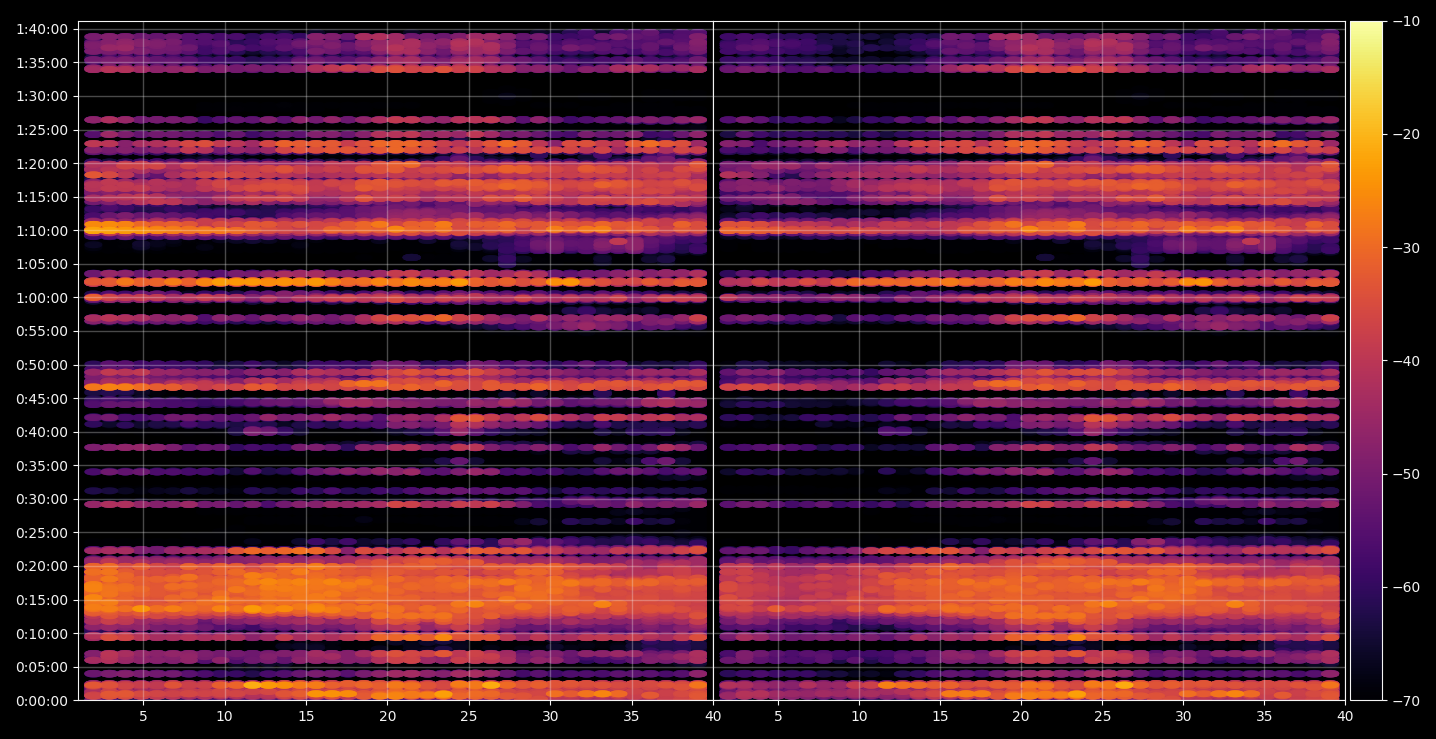Click the 0:50:00 time axis label
The width and height of the screenshot is (1436, 739).
(x=42, y=365)
